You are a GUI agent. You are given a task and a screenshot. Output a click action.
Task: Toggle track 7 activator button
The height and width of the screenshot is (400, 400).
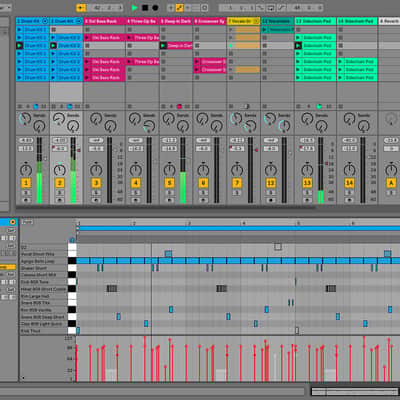pyautogui.click(x=237, y=183)
